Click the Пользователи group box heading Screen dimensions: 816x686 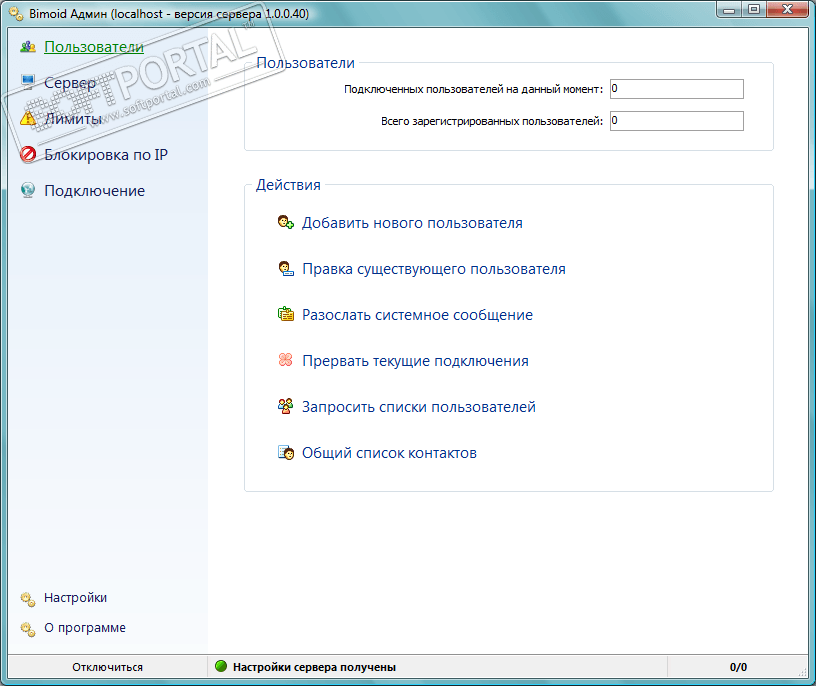pyautogui.click(x=305, y=63)
